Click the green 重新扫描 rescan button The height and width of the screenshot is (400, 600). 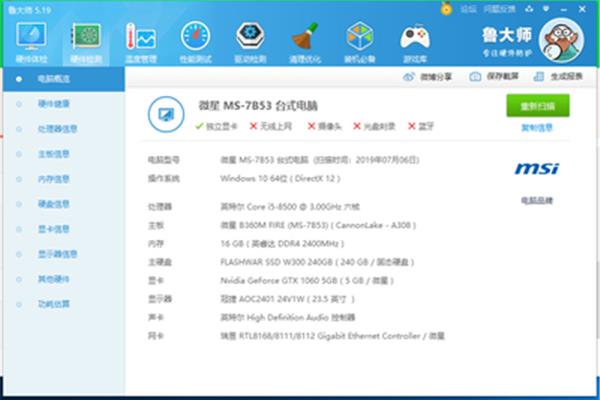pos(538,106)
